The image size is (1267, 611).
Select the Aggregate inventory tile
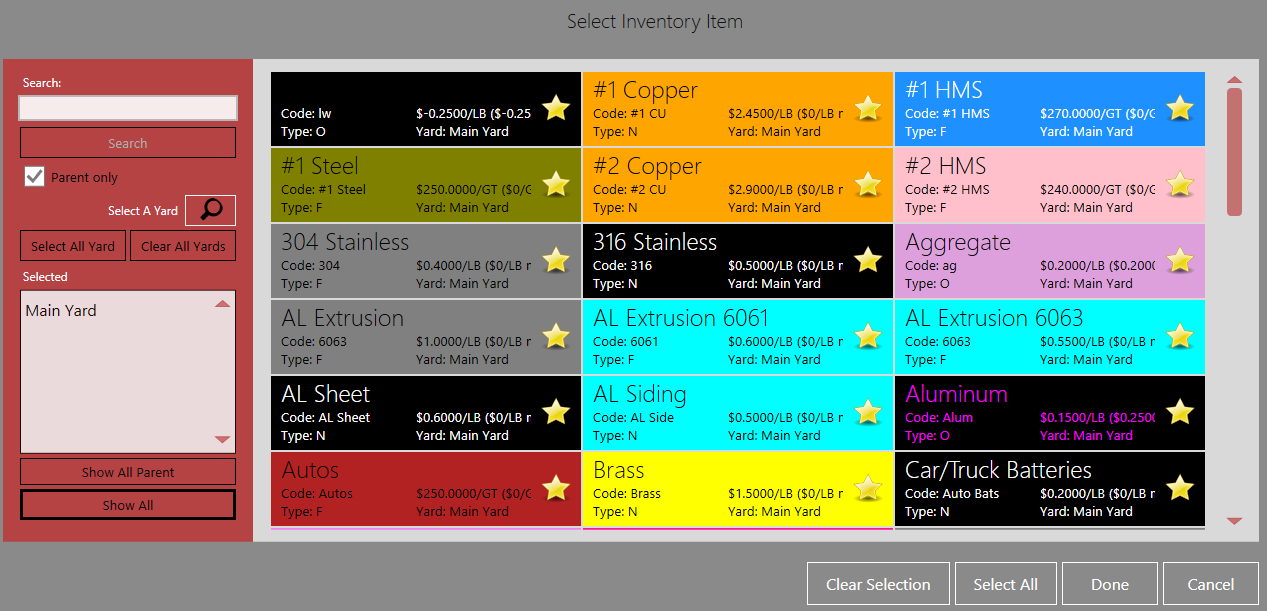1049,261
